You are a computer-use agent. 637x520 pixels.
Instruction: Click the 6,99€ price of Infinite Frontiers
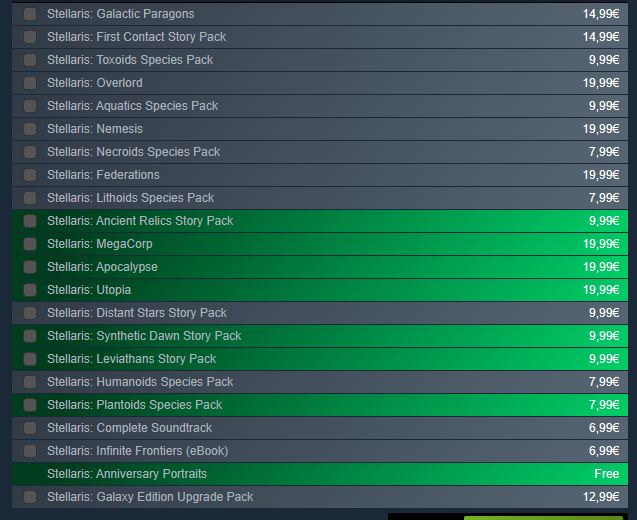pyautogui.click(x=604, y=451)
